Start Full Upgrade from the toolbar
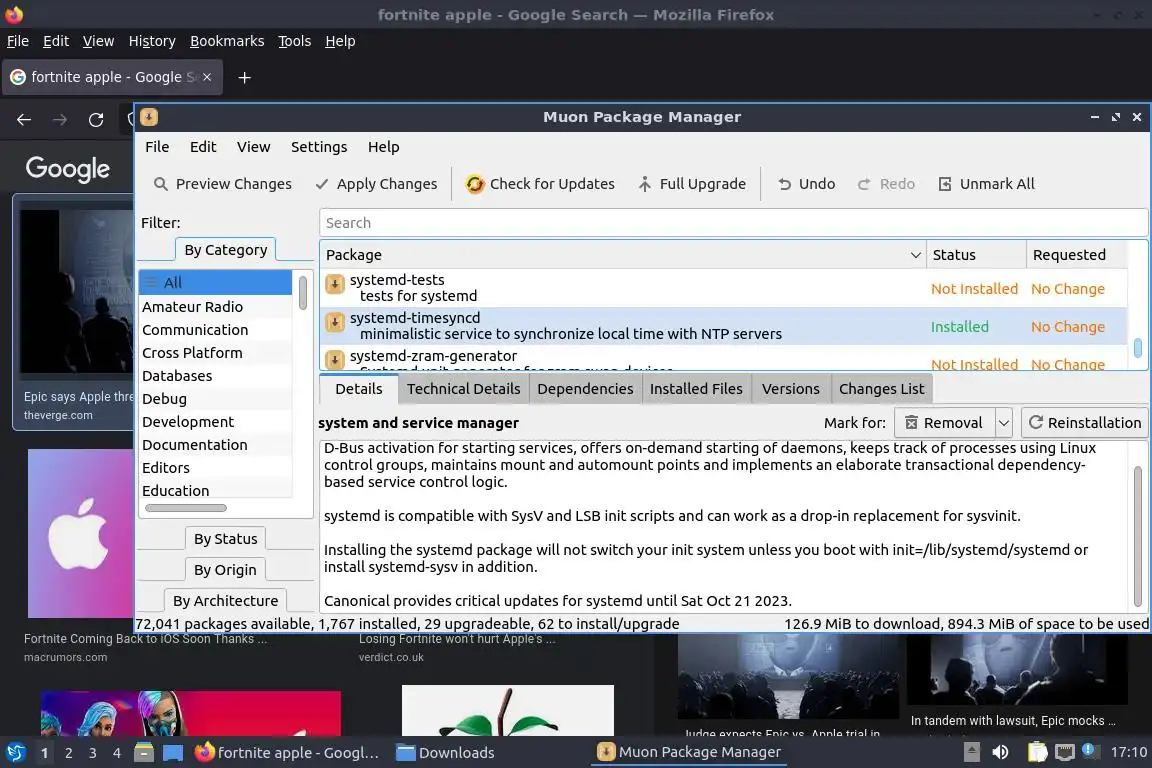The image size is (1152, 768). pyautogui.click(x=691, y=184)
